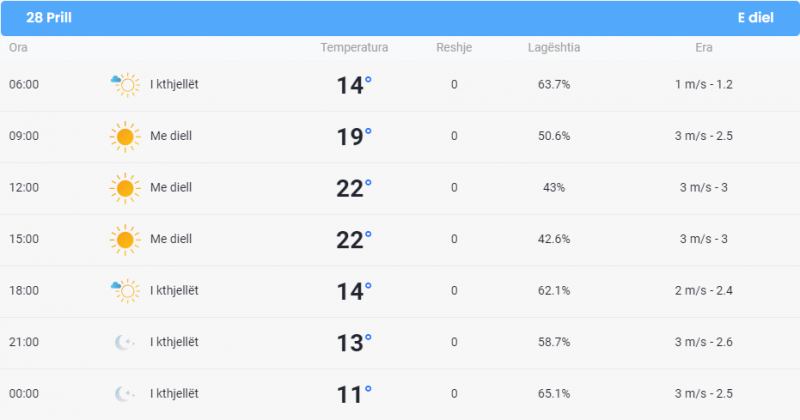800x420 pixels.
Task: Click the Lagështia column header
Action: point(554,47)
